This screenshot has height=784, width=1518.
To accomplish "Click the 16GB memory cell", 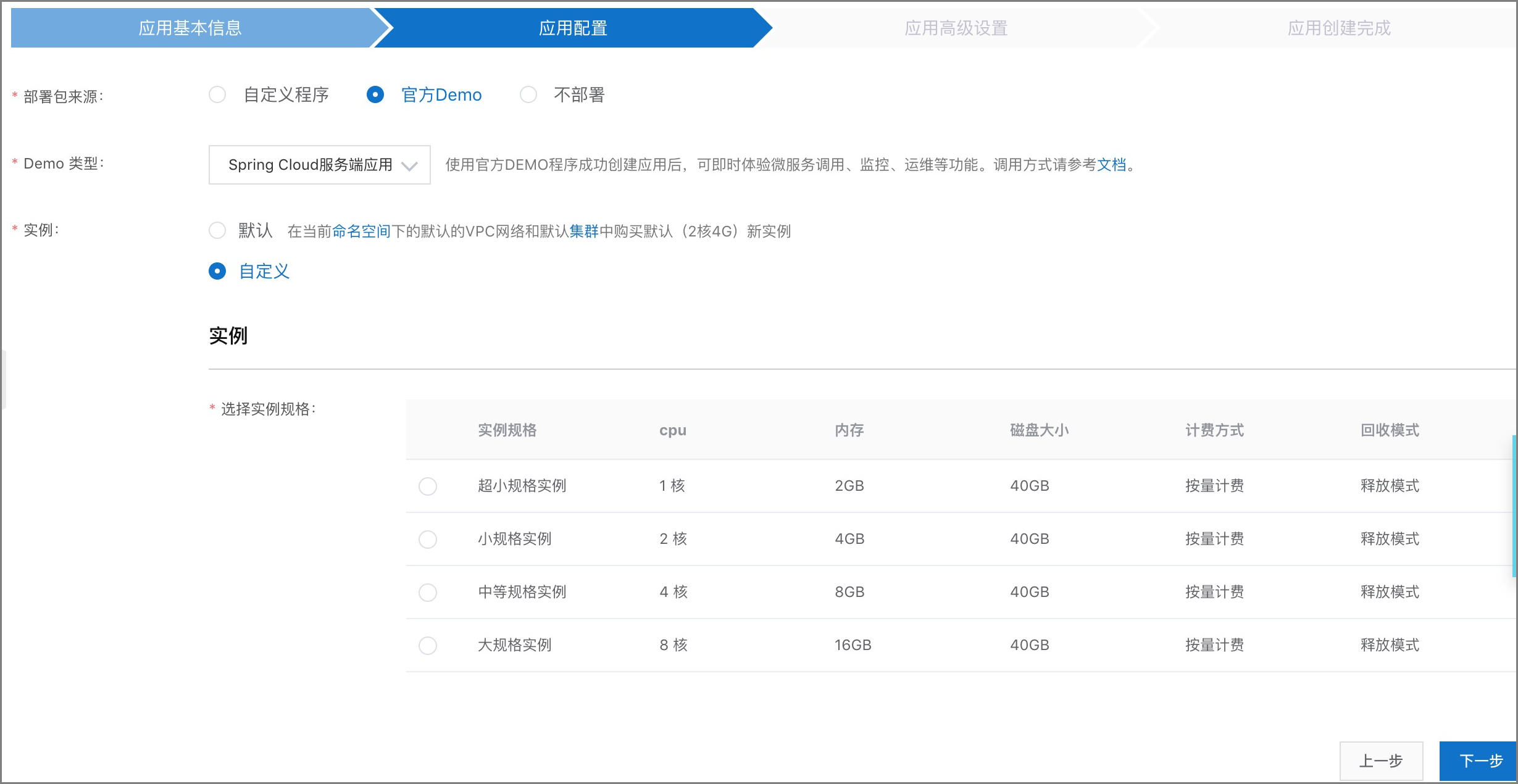I will (853, 645).
